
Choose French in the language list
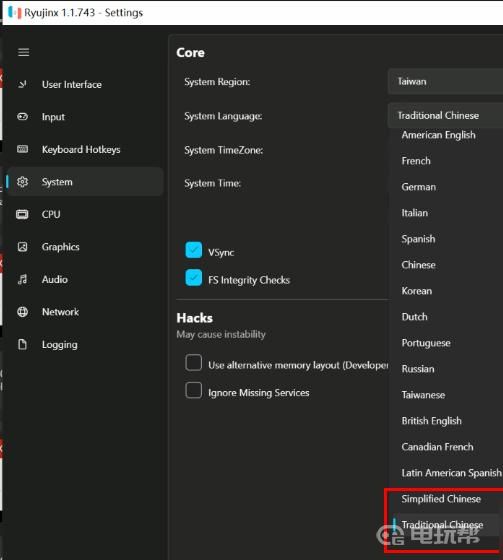(x=416, y=161)
